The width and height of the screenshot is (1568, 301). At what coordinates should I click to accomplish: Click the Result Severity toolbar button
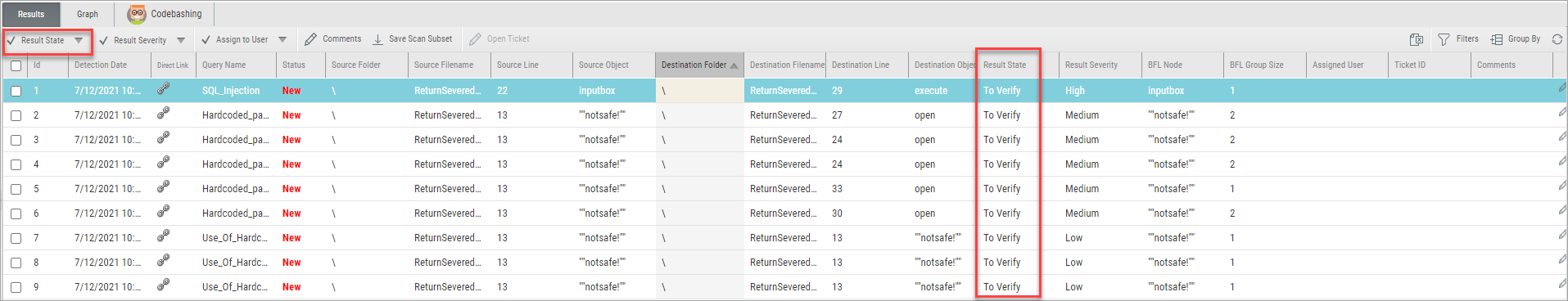[x=133, y=40]
